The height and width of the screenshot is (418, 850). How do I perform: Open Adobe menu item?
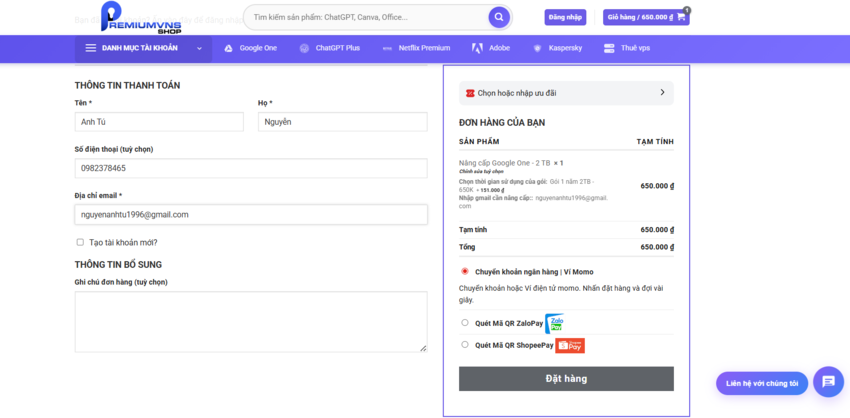(x=491, y=48)
